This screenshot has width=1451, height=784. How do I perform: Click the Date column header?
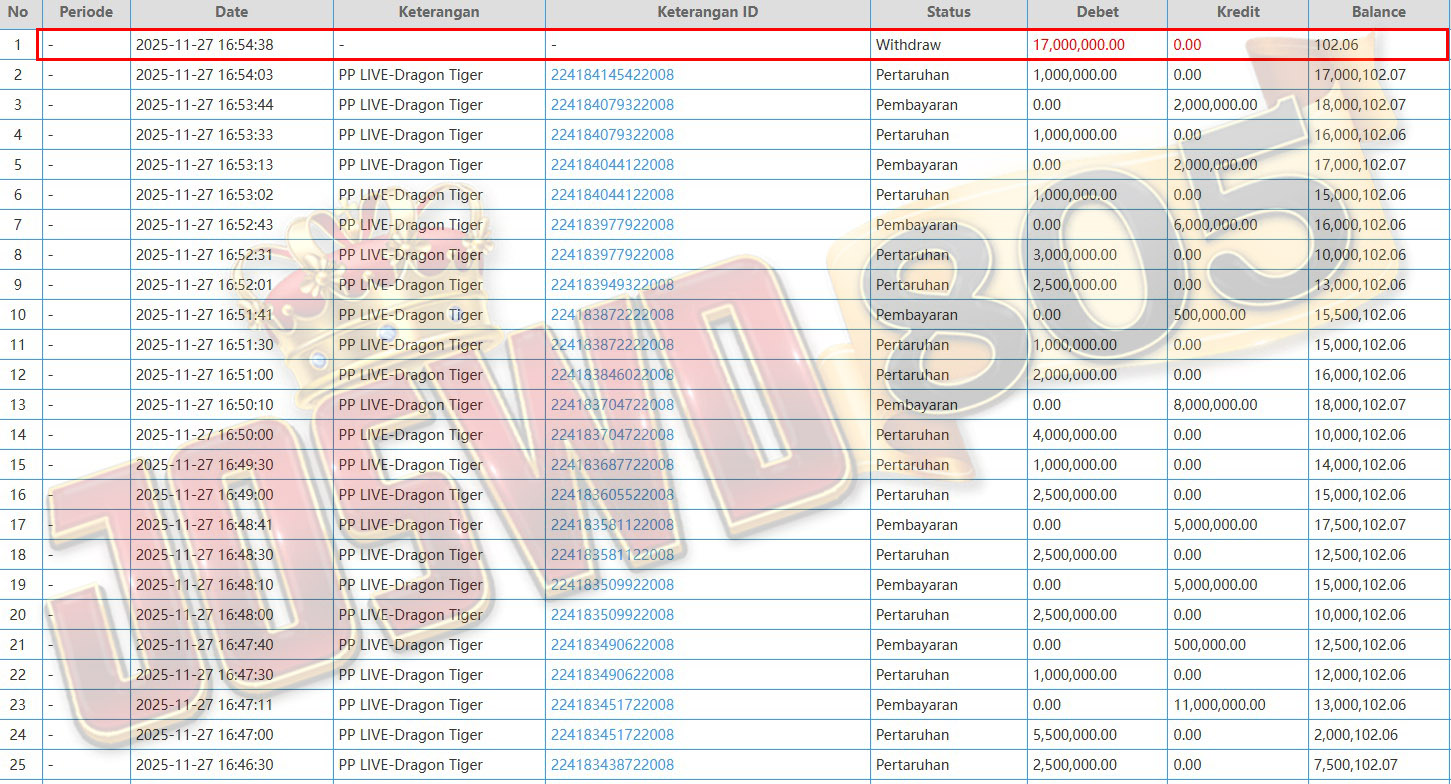[231, 13]
